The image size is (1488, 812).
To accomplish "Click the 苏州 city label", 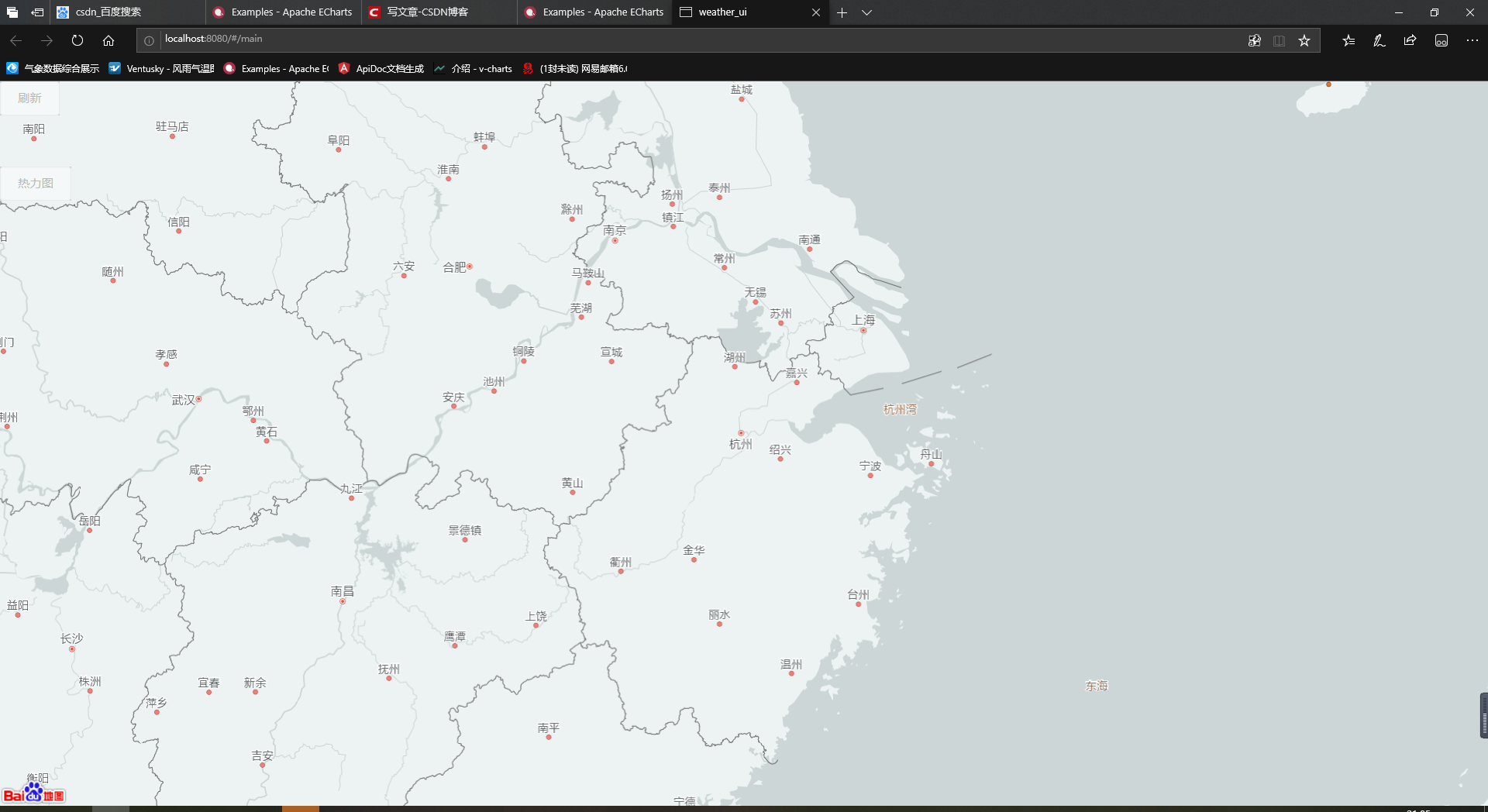I will tap(780, 313).
